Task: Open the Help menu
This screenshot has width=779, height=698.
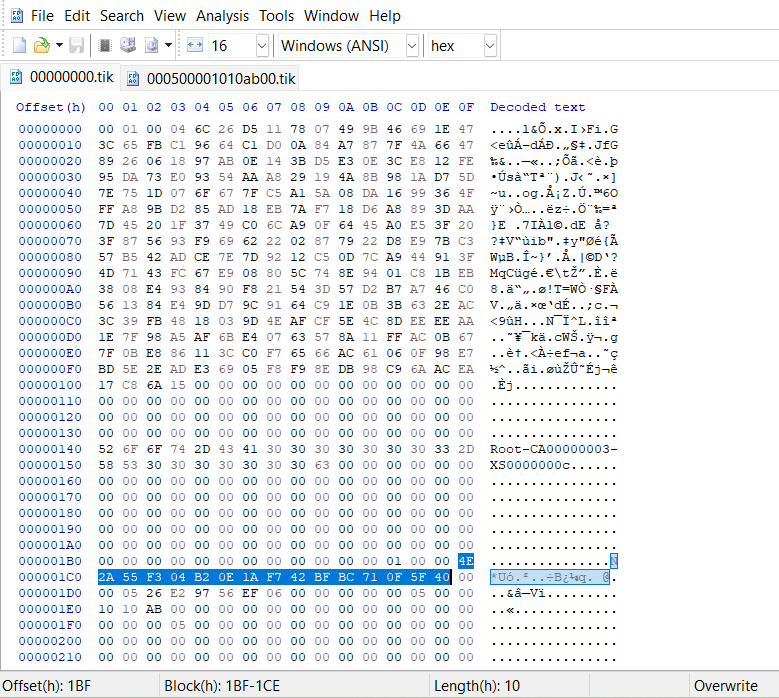Action: click(385, 16)
